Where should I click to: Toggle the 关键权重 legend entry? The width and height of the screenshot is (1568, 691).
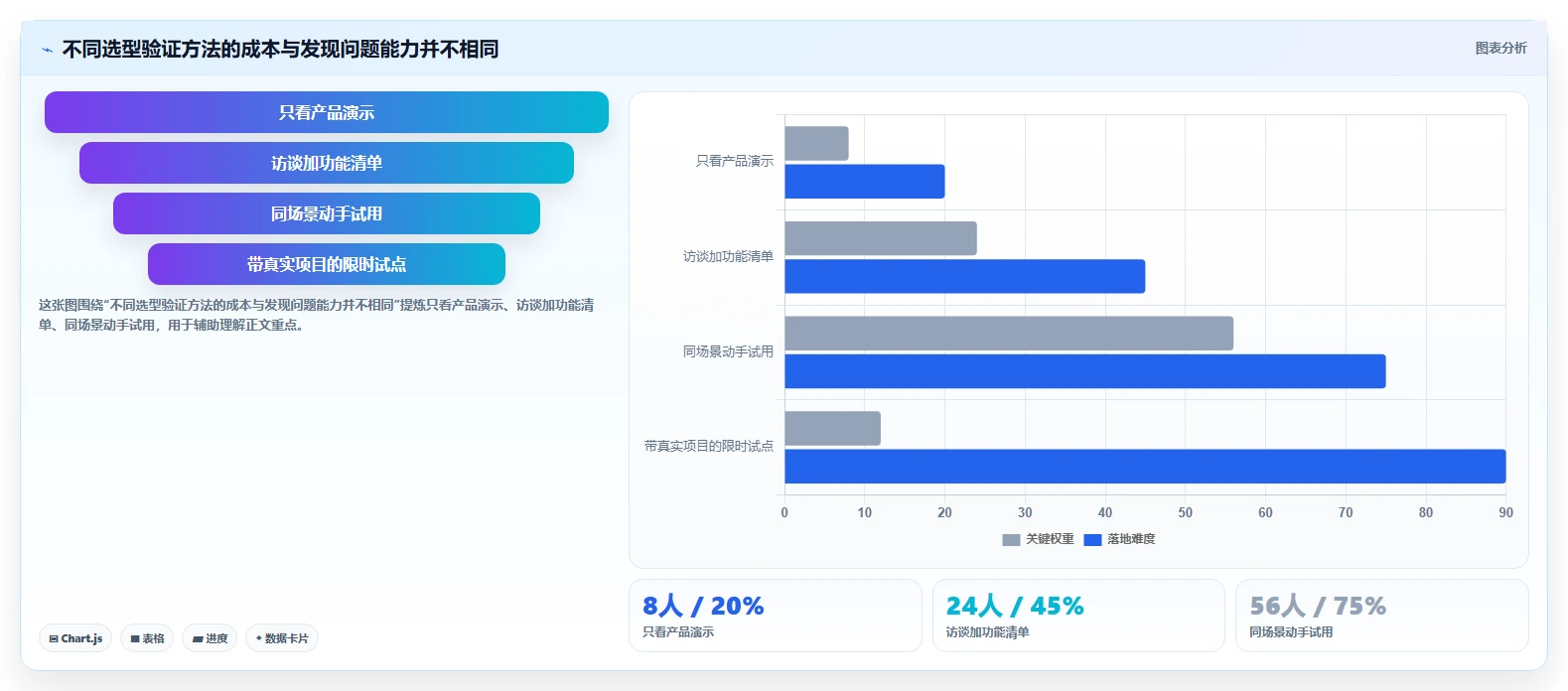click(1038, 539)
